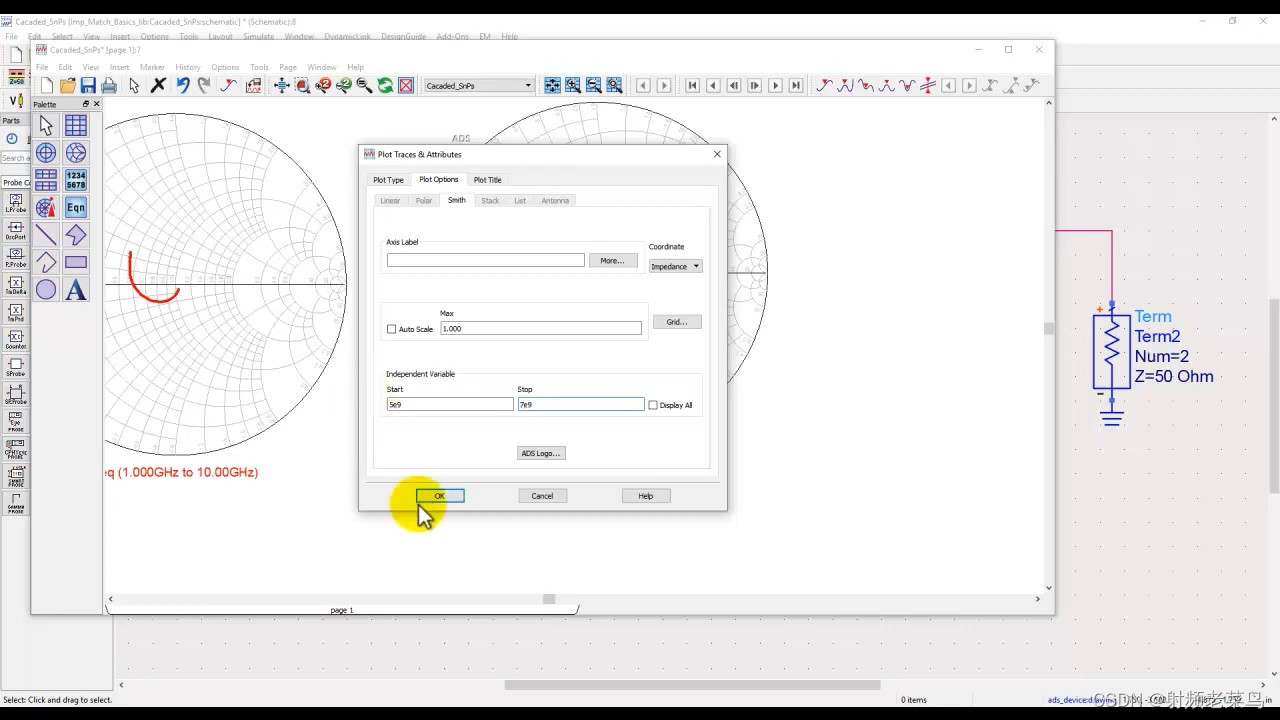The height and width of the screenshot is (720, 1280).
Task: Undock the Palette panel
Action: point(85,104)
